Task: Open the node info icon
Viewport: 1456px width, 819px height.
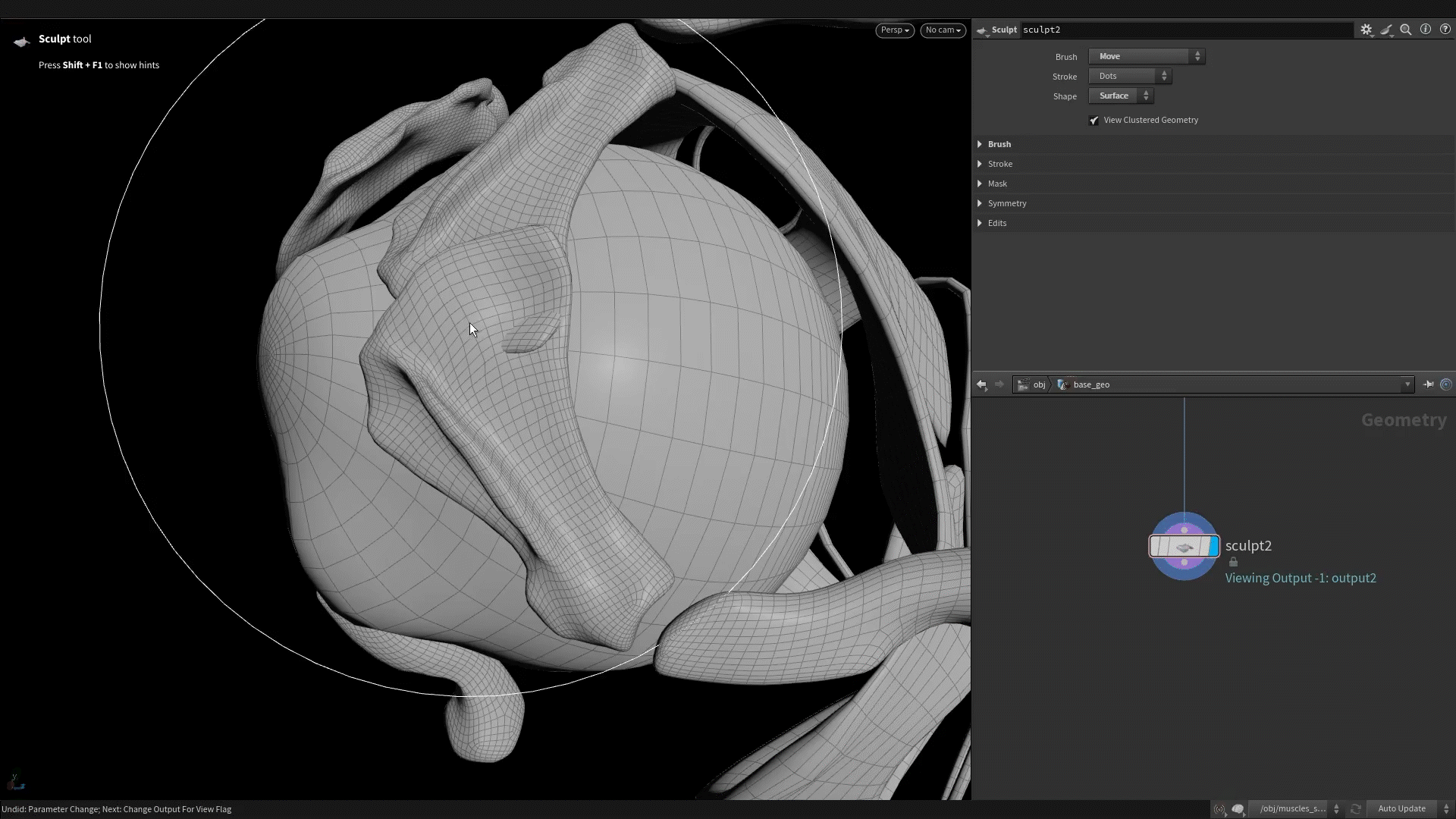Action: (x=1426, y=30)
